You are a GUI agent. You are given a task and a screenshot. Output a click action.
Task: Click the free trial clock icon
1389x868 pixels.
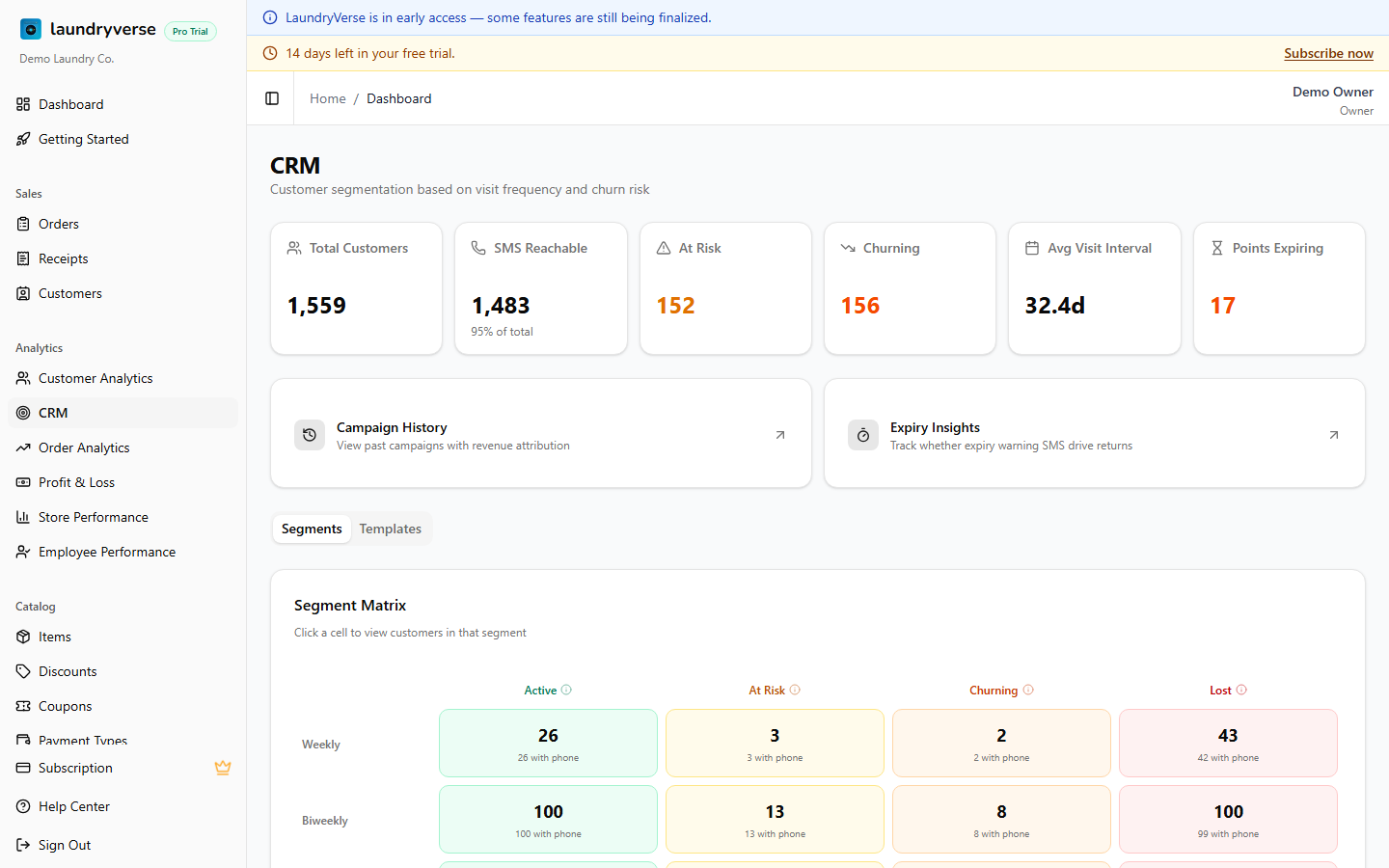pos(270,53)
